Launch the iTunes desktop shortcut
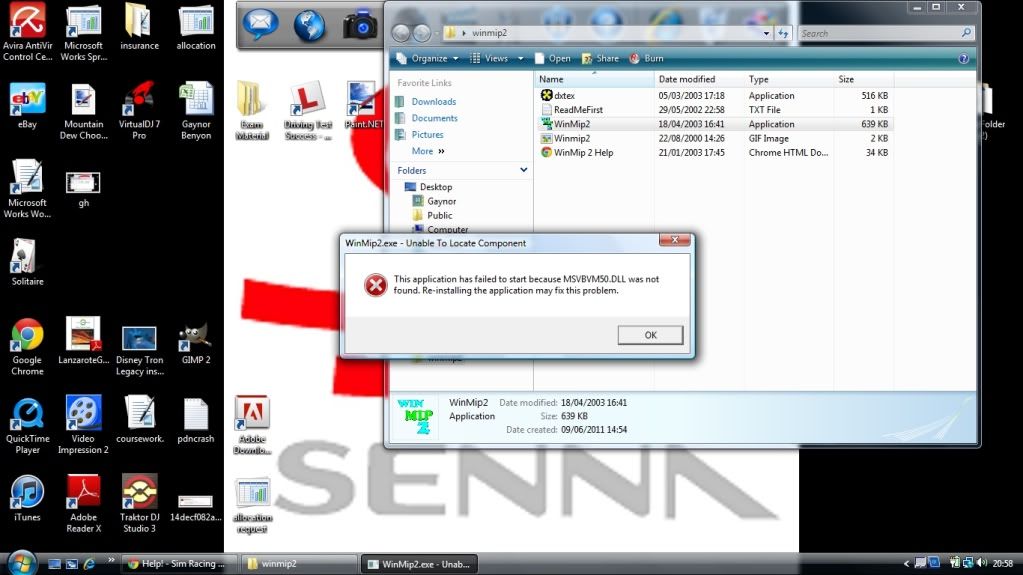 point(27,493)
